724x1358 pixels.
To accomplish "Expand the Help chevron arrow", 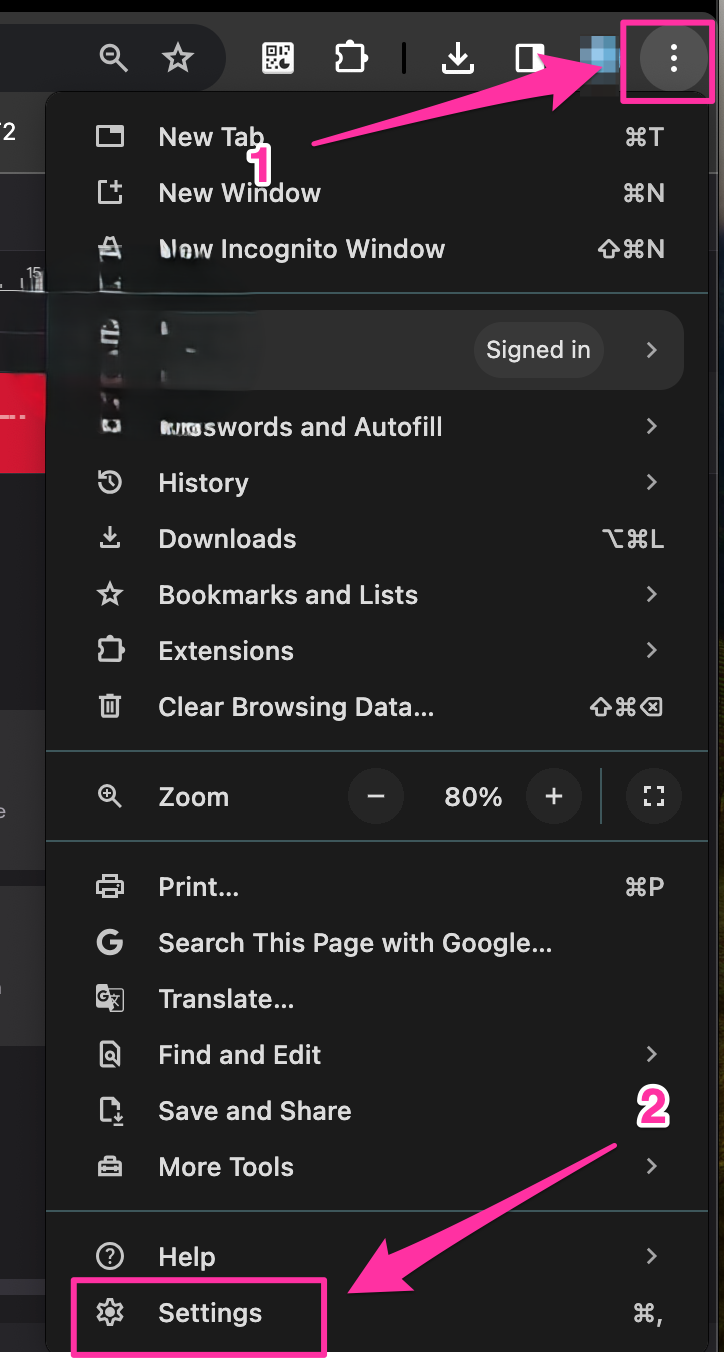I will pos(652,1257).
